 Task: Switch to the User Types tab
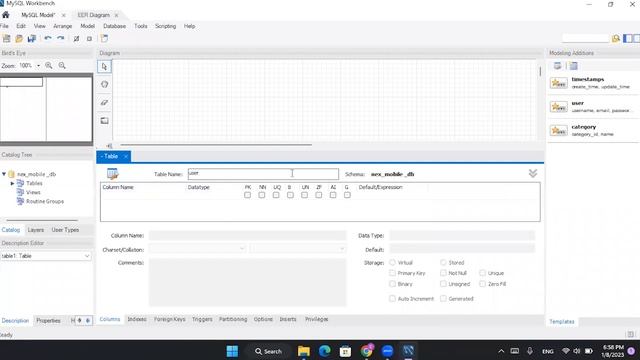coord(65,230)
